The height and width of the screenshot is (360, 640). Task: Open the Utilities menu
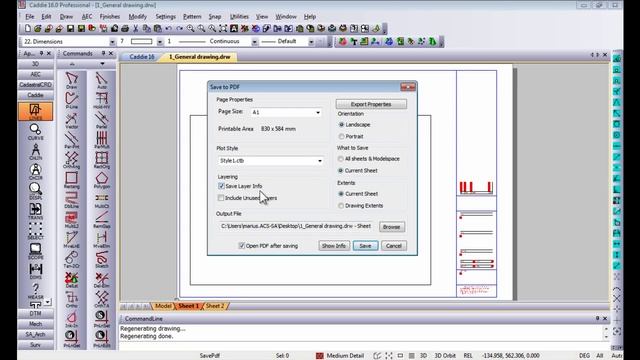[x=239, y=17]
